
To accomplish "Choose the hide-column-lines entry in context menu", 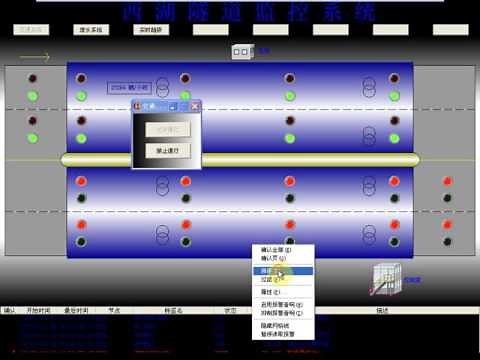I will (x=283, y=326).
